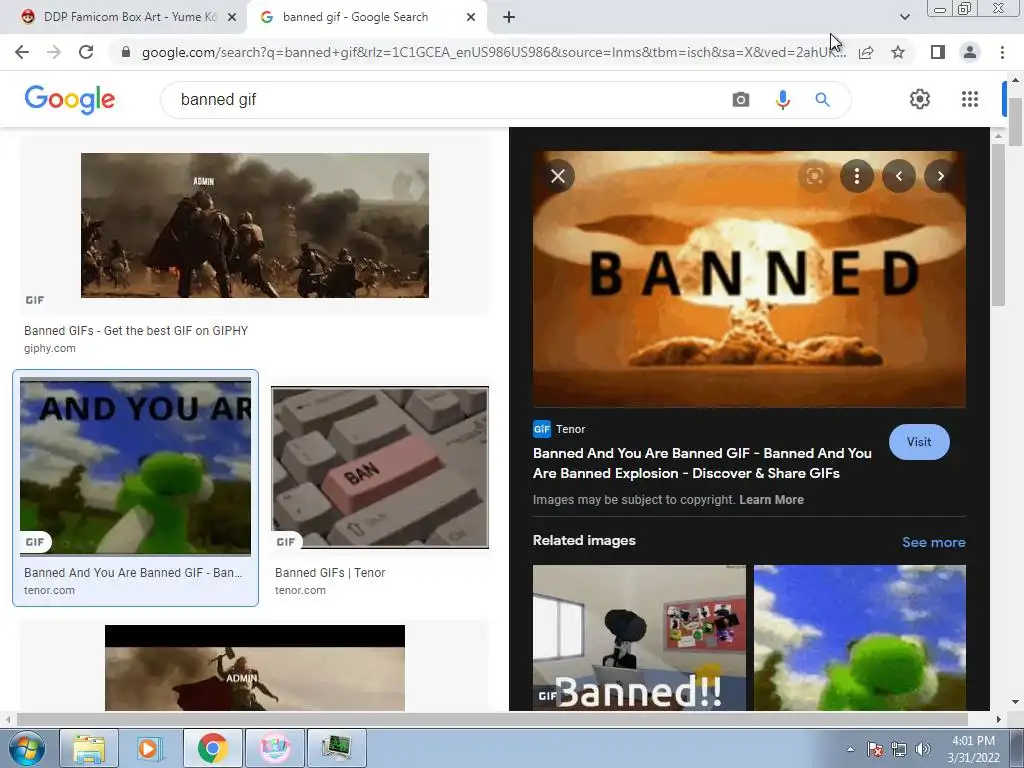Click the Visit button
This screenshot has height=768, width=1024.
919,441
